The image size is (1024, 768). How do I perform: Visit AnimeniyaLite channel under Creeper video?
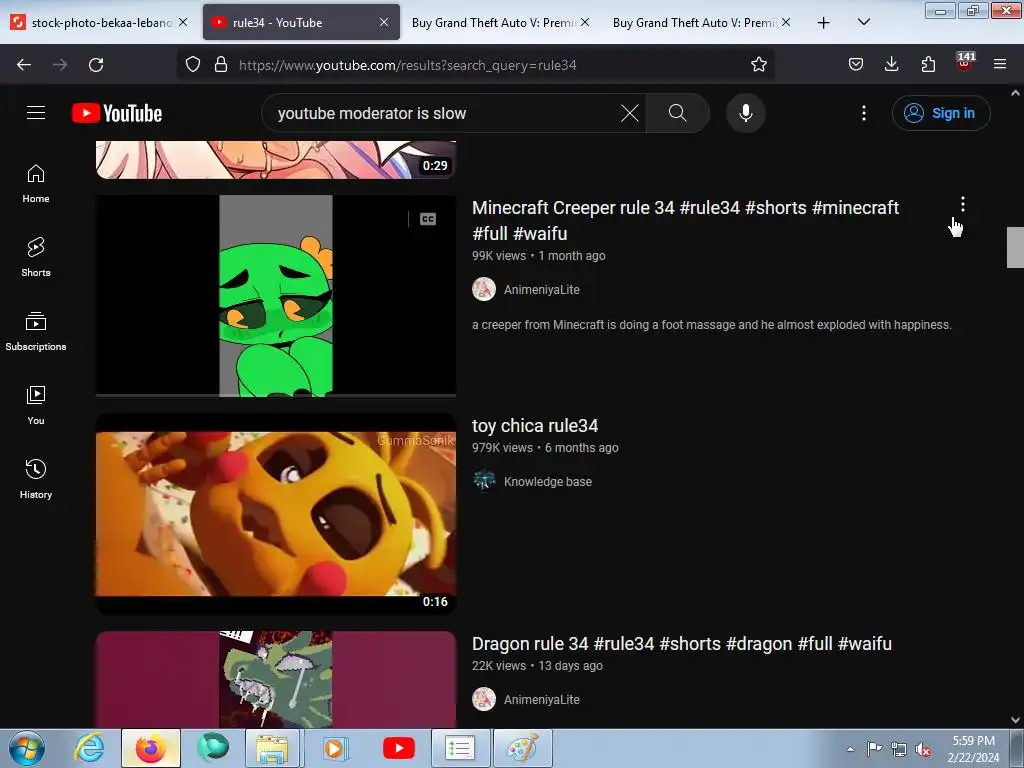point(541,289)
